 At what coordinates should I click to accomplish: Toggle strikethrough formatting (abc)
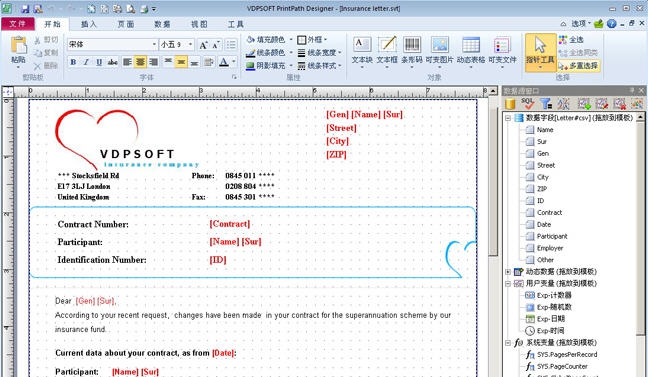(112, 62)
